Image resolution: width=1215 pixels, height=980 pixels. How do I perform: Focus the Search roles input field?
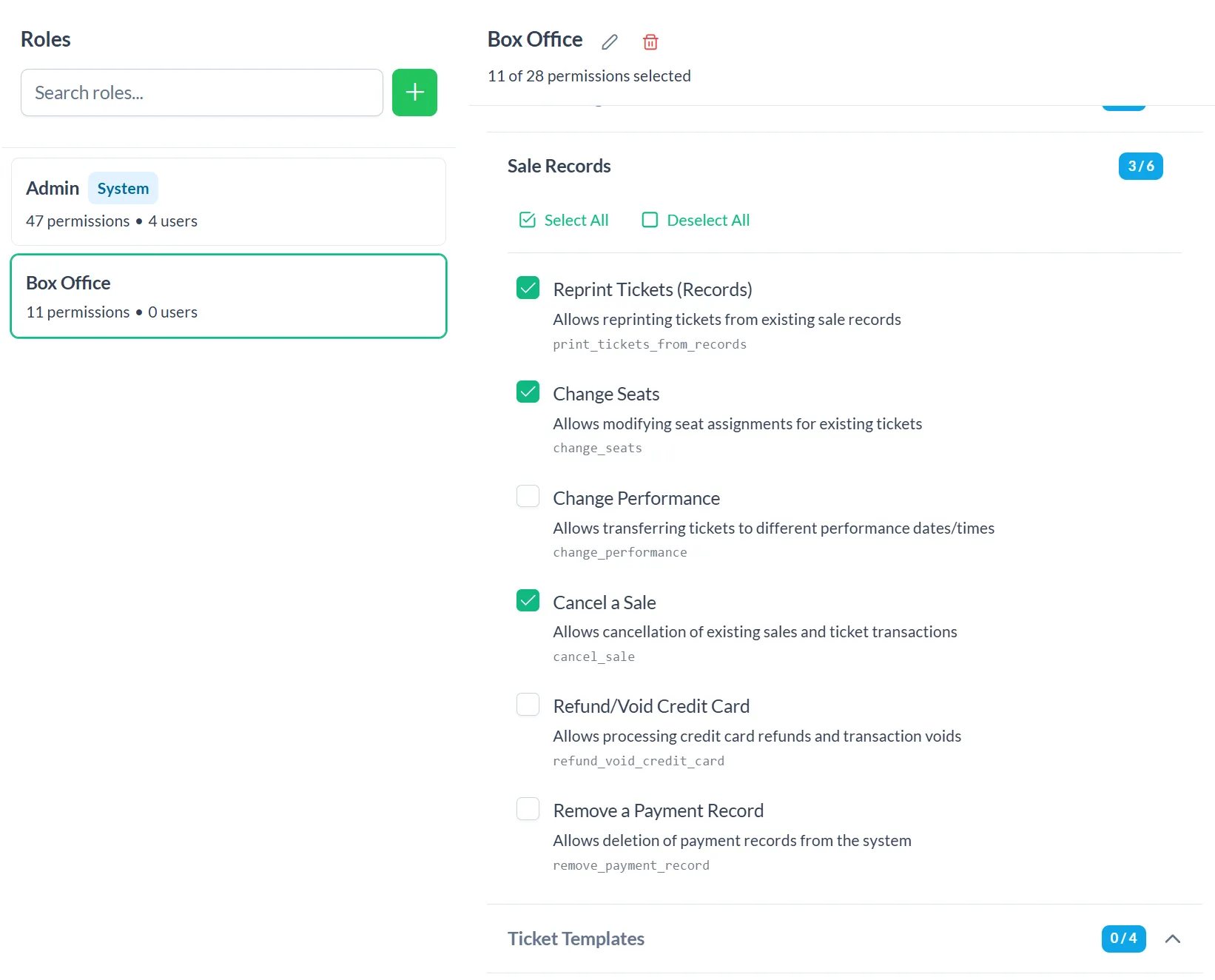pyautogui.click(x=202, y=93)
